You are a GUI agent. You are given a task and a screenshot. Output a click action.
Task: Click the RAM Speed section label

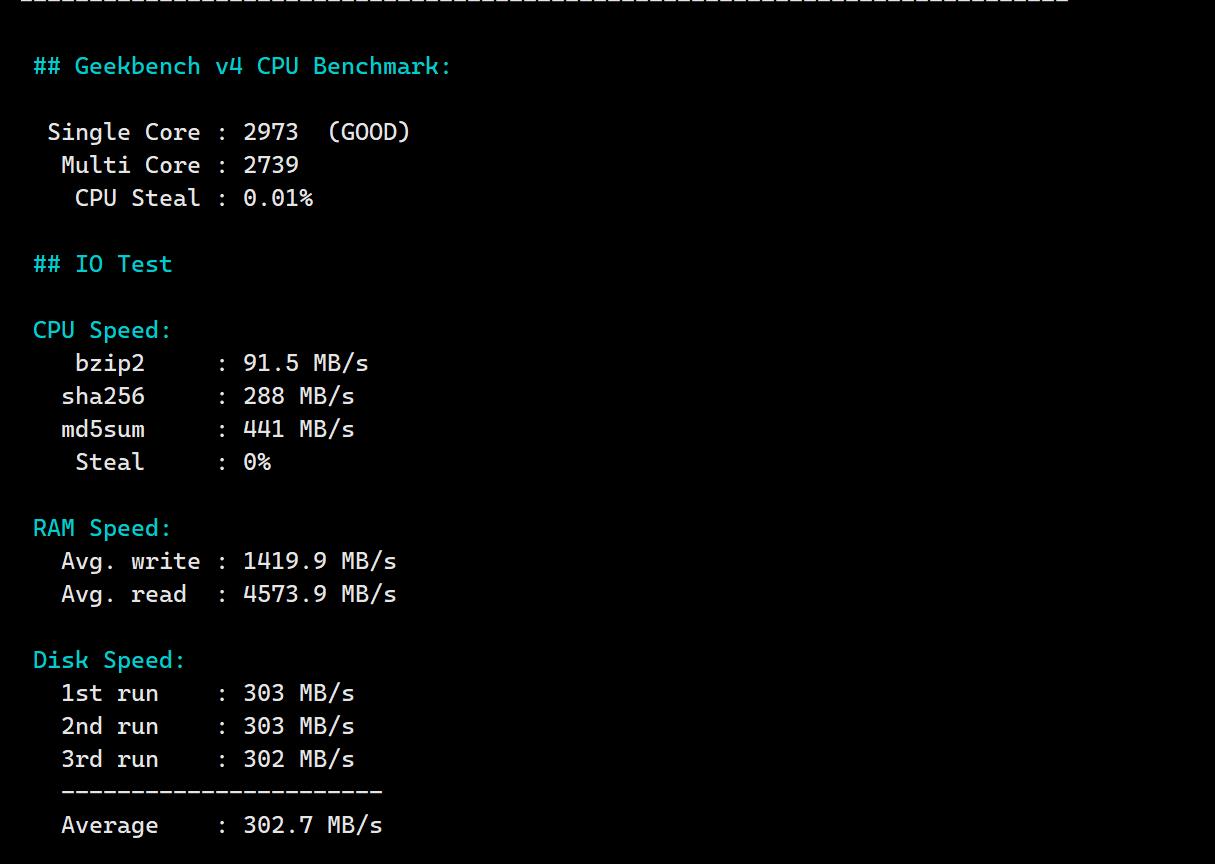[x=102, y=528]
